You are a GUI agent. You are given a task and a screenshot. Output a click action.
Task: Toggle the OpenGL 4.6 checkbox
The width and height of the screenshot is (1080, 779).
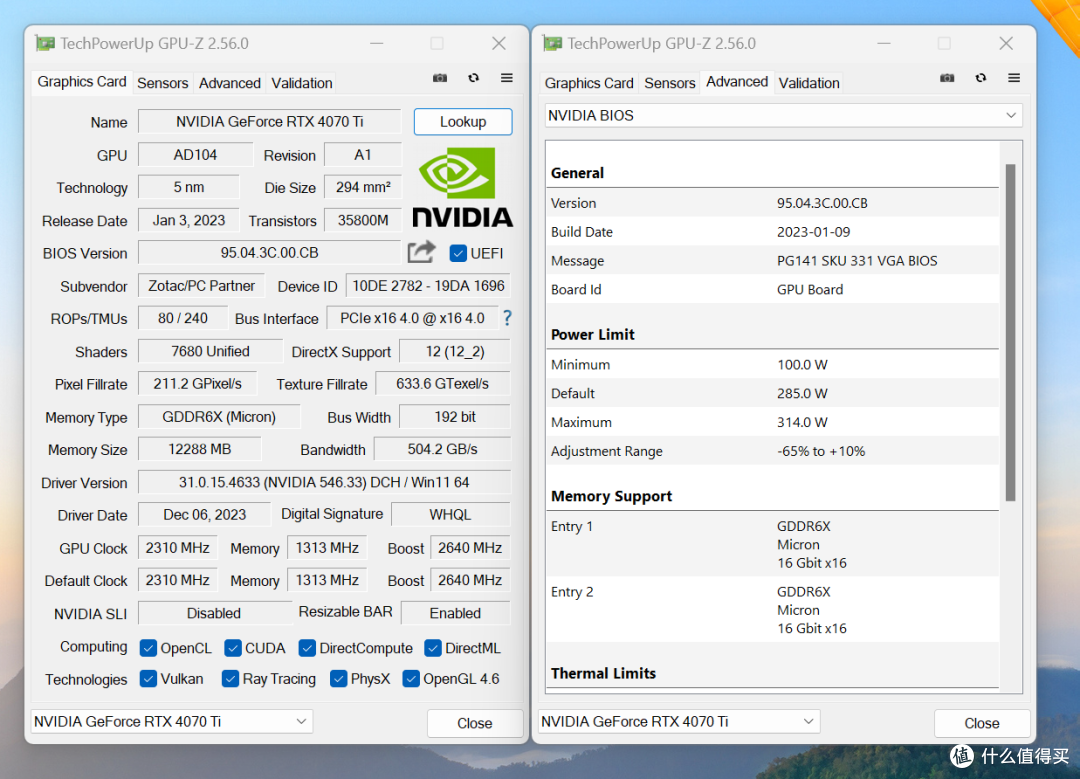click(411, 678)
